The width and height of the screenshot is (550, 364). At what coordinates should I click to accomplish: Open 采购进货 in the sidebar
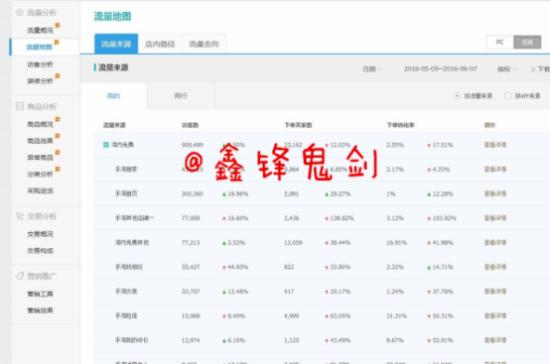(40, 191)
